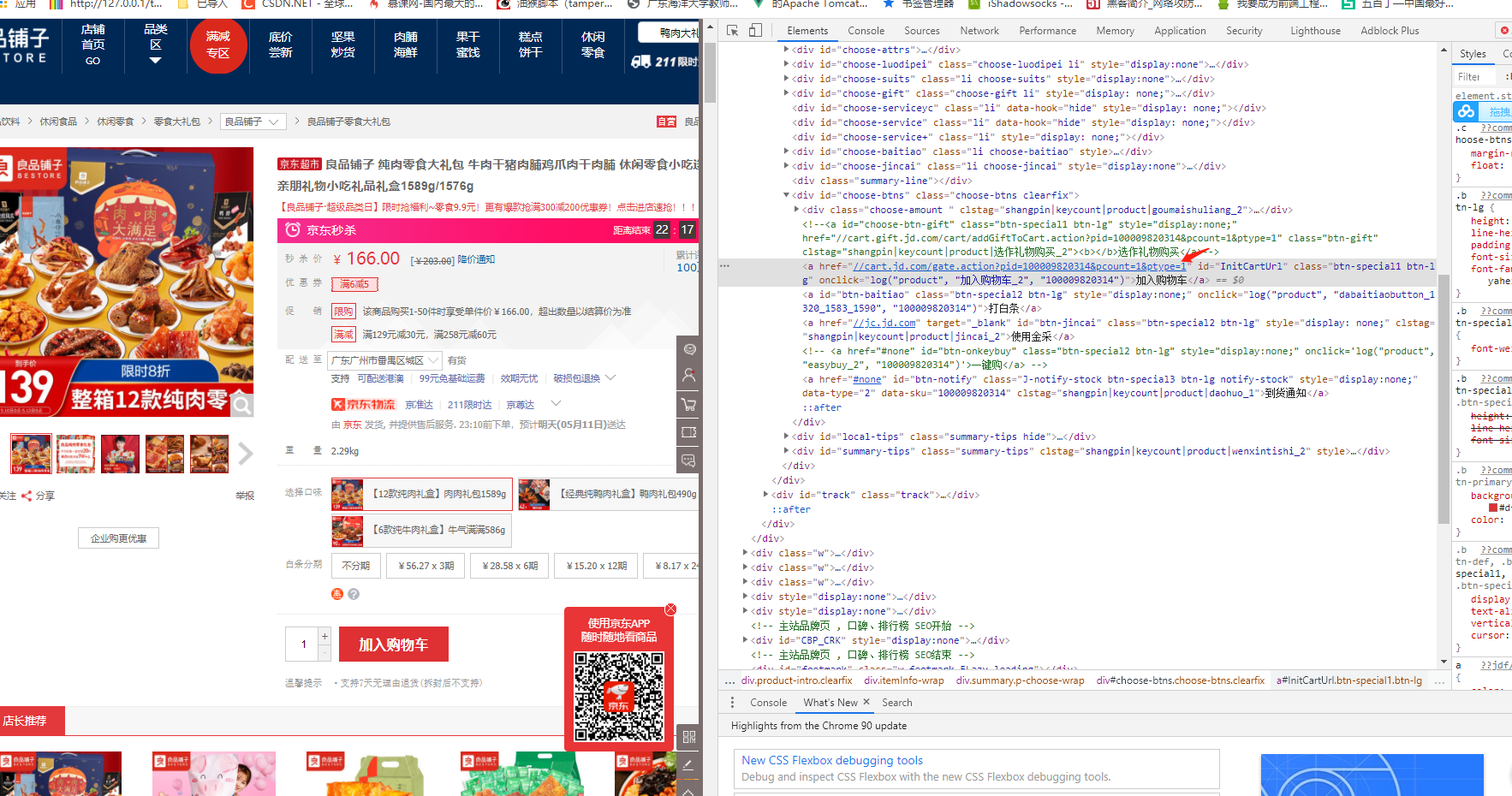The width and height of the screenshot is (1512, 796).
Task: Click the red 加入购物车 button
Action: tap(394, 645)
